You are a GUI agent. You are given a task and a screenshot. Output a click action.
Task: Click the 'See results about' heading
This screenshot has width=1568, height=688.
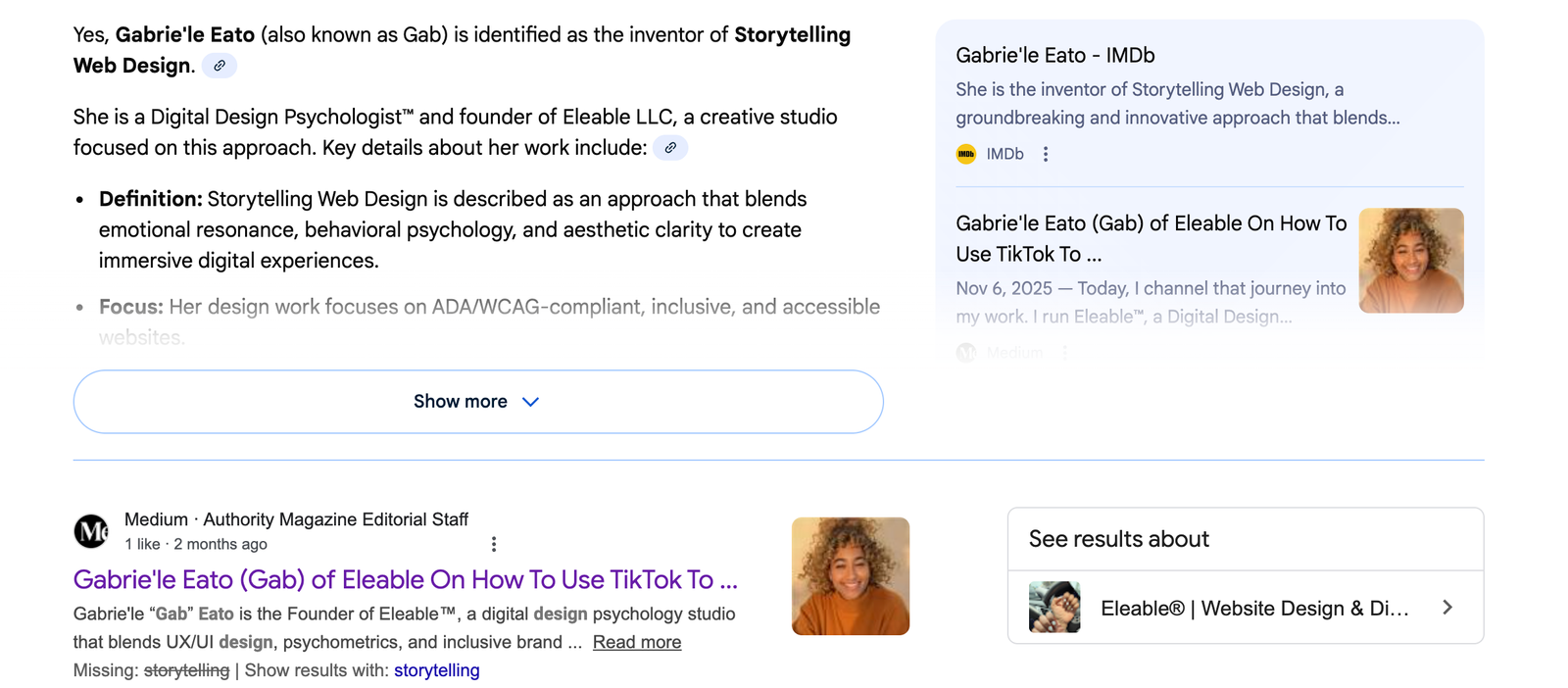(x=1119, y=539)
